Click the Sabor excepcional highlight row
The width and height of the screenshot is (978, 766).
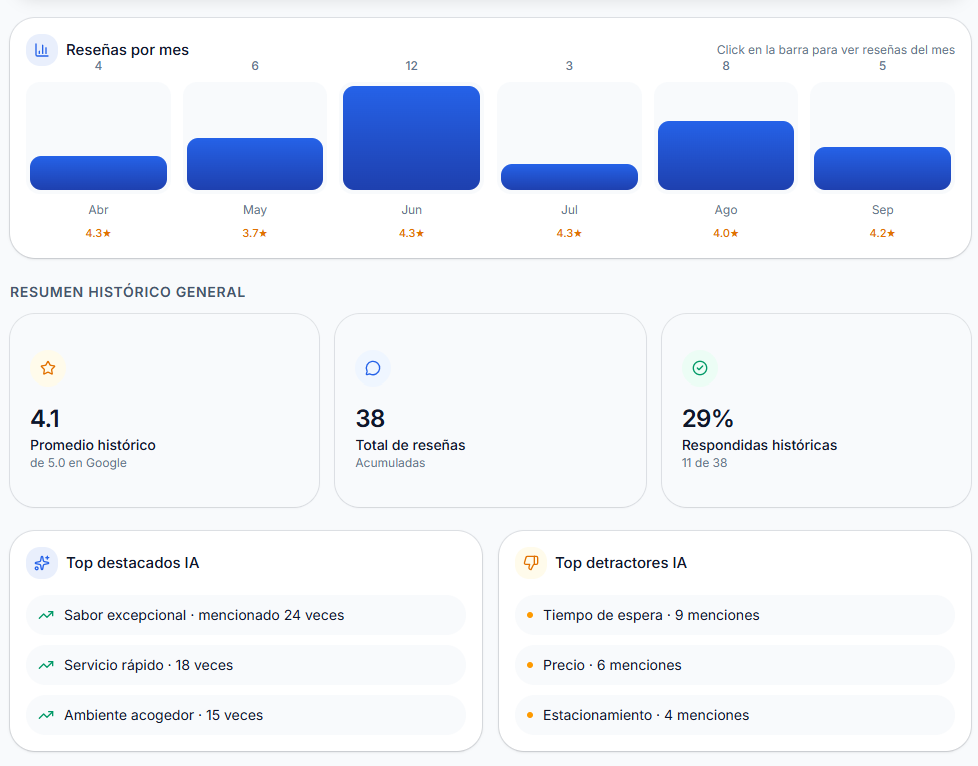click(246, 615)
